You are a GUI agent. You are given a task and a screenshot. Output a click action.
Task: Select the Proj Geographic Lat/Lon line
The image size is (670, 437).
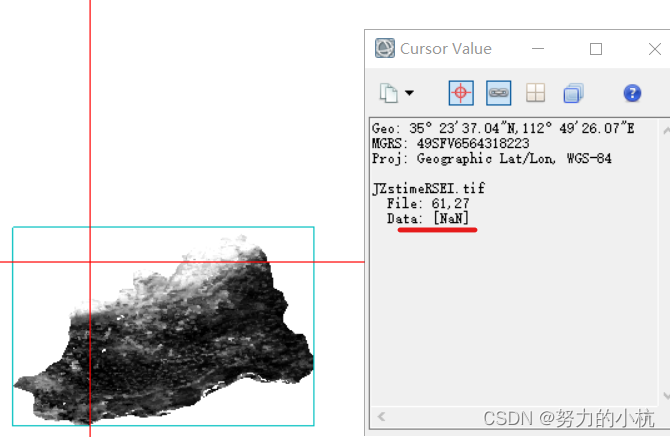[491, 158]
